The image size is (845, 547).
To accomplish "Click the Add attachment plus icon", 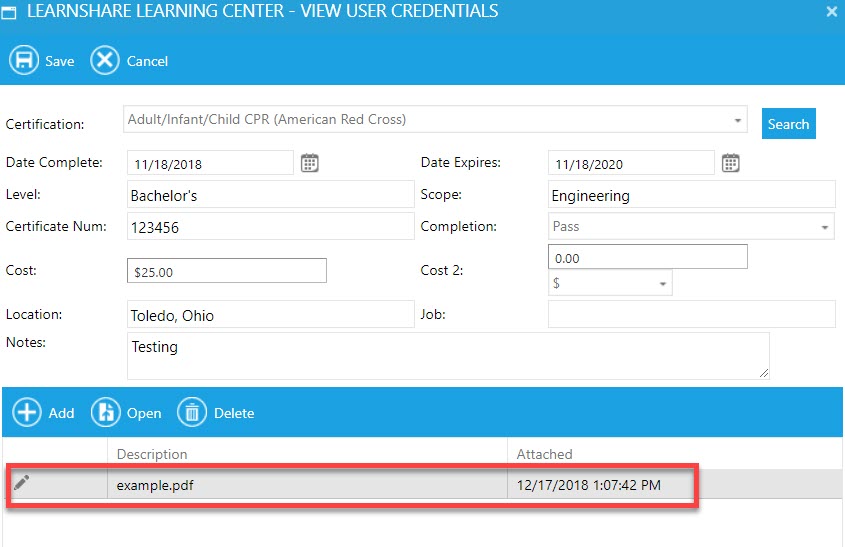I will tap(27, 413).
